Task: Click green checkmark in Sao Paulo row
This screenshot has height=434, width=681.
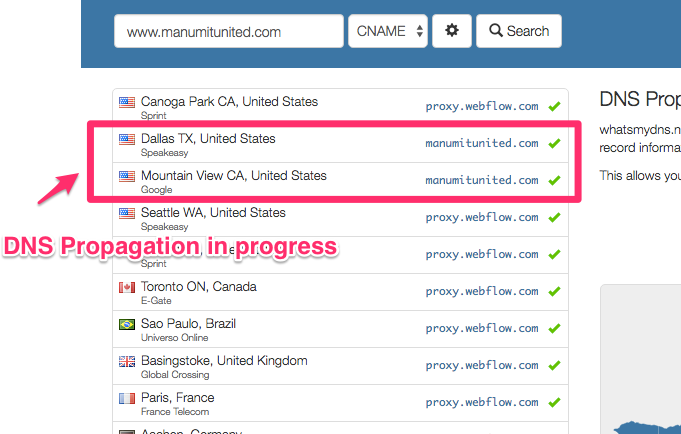Action: click(554, 328)
